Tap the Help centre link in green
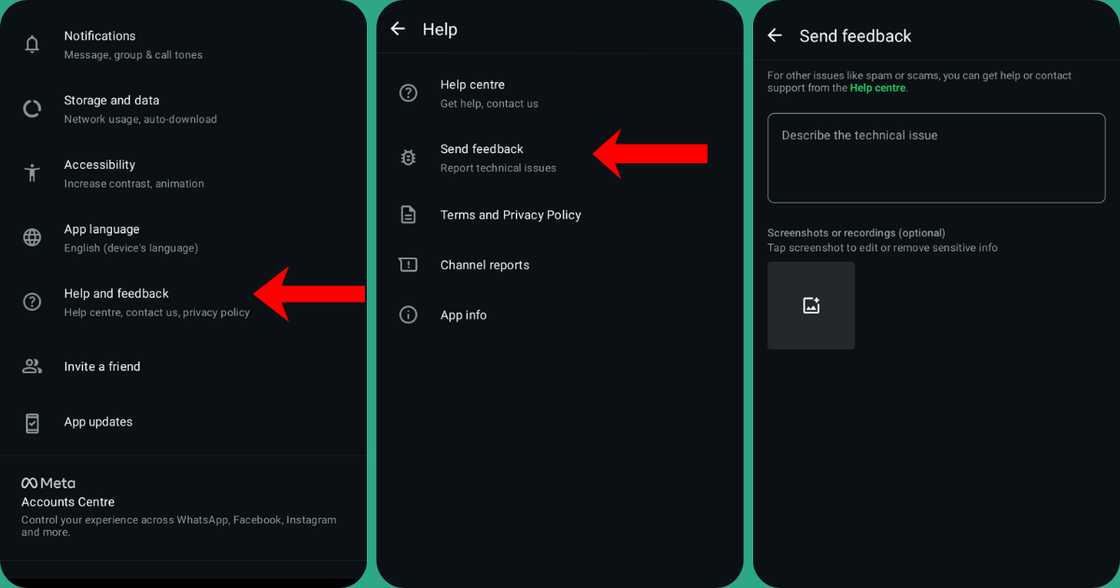The width and height of the screenshot is (1120, 588). (x=877, y=87)
